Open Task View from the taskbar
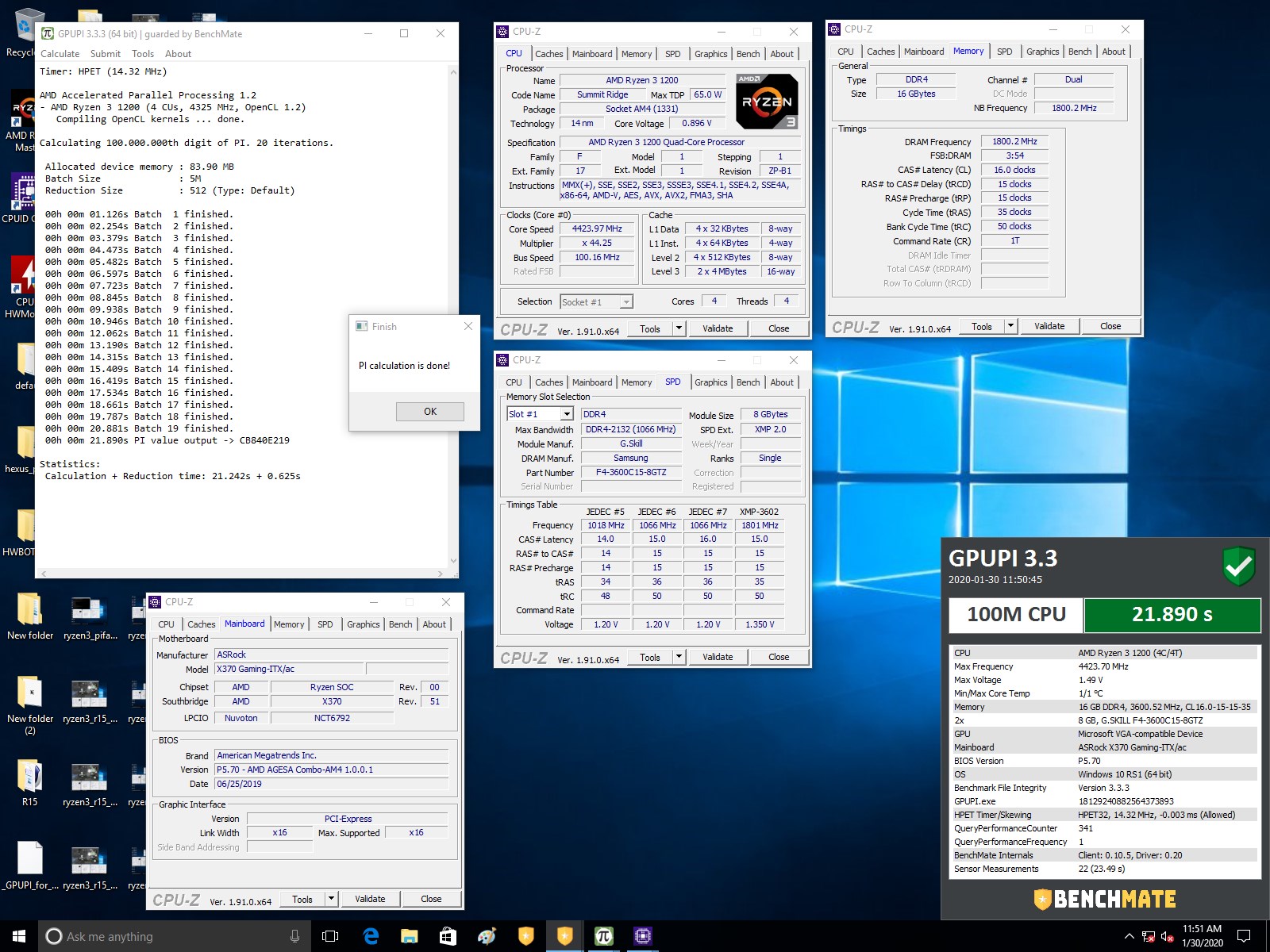The width and height of the screenshot is (1270, 952). coord(330,936)
